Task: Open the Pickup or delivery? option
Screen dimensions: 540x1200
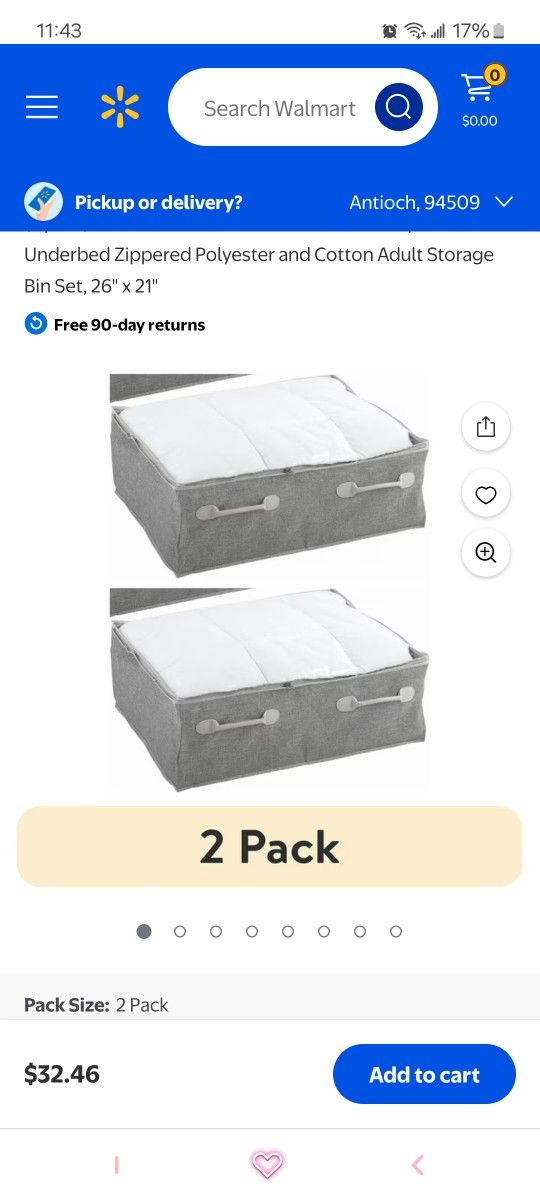Action: pos(159,202)
